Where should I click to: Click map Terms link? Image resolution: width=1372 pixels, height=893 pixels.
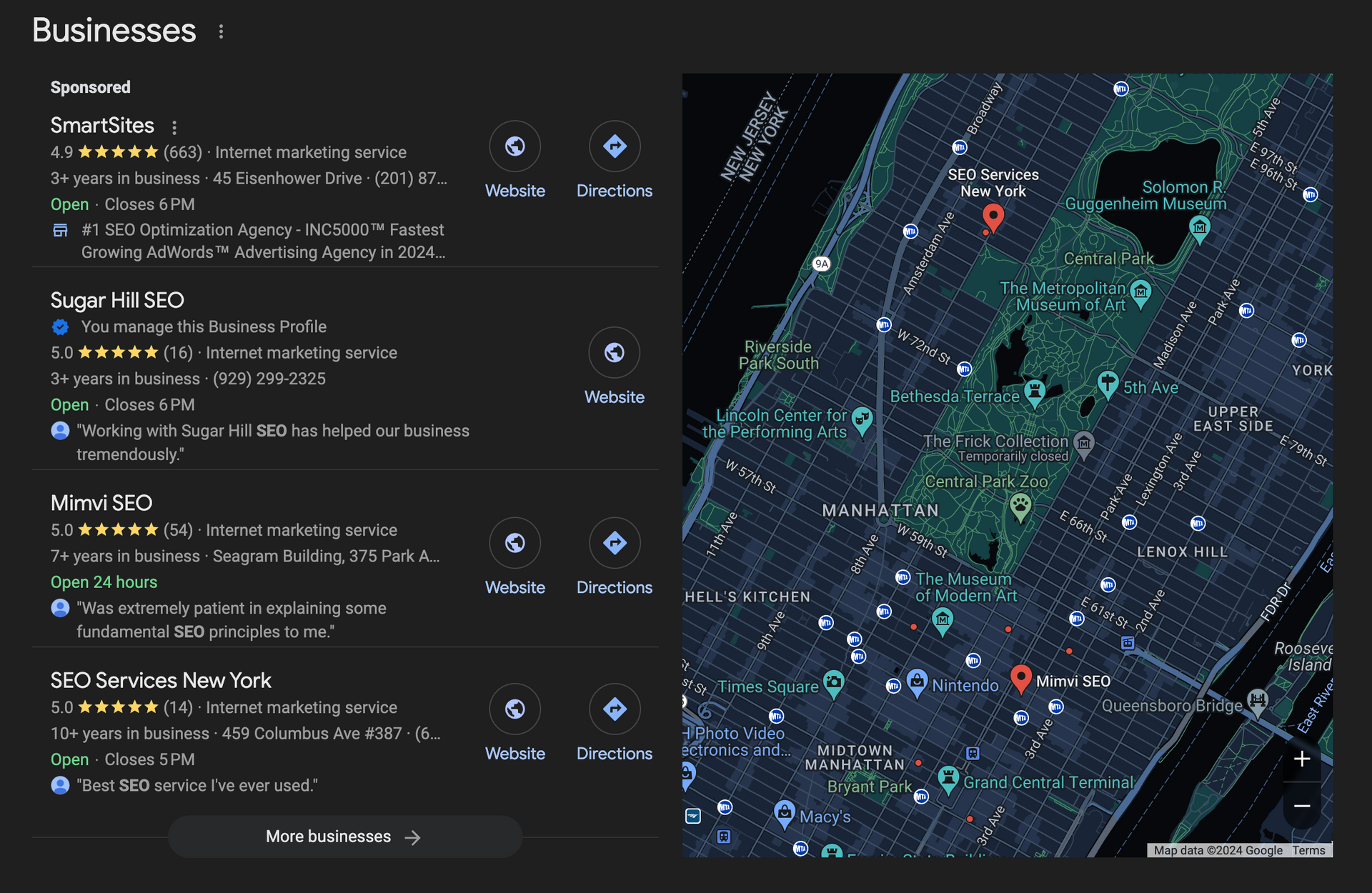1308,850
